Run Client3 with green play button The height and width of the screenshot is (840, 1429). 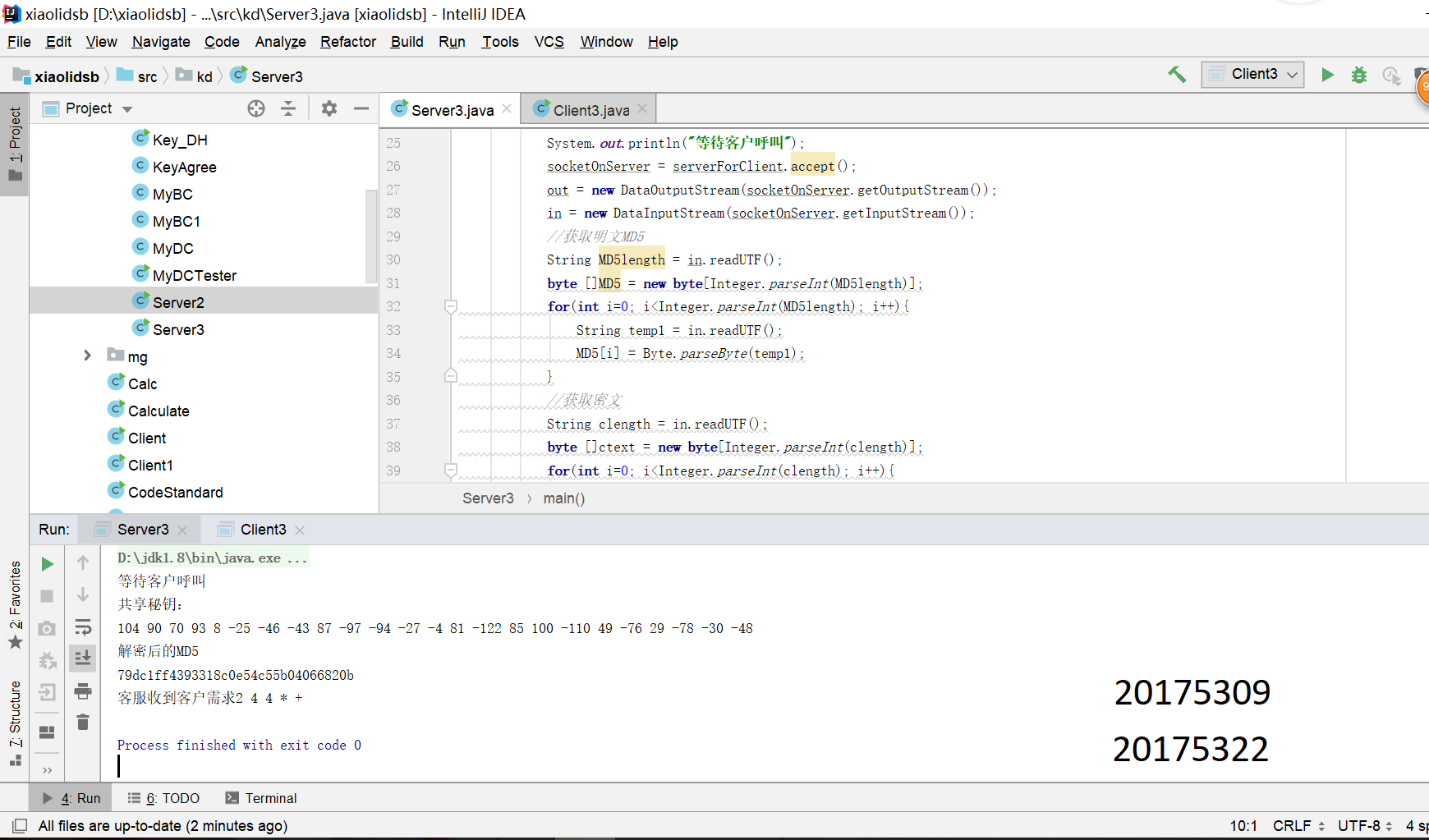[1327, 75]
